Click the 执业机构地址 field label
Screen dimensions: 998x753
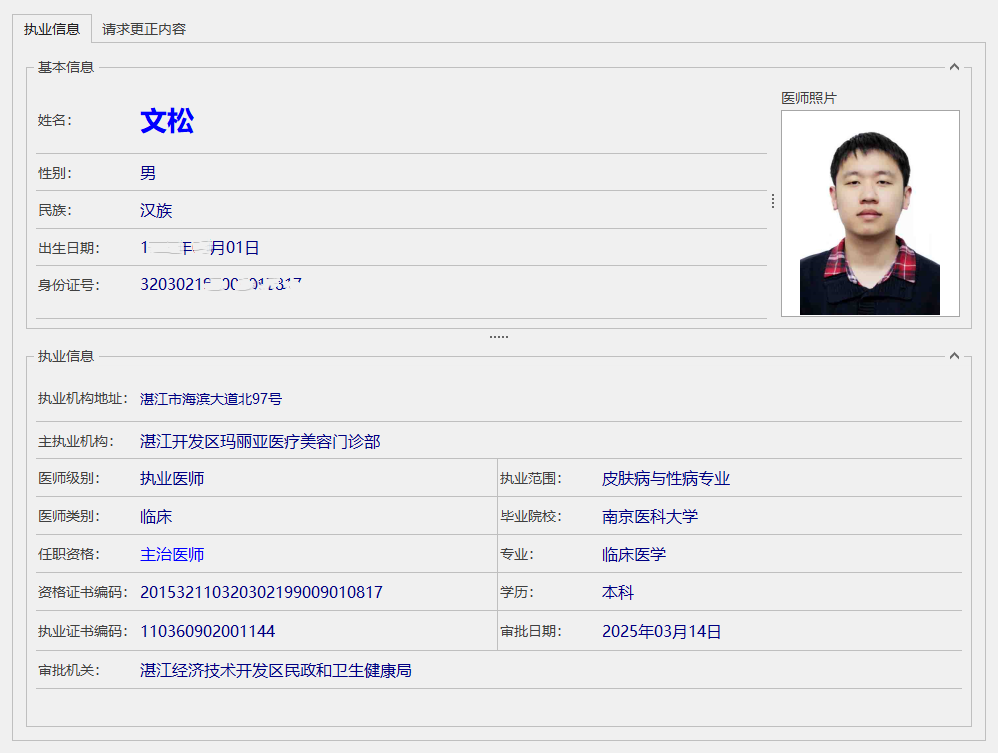point(83,398)
